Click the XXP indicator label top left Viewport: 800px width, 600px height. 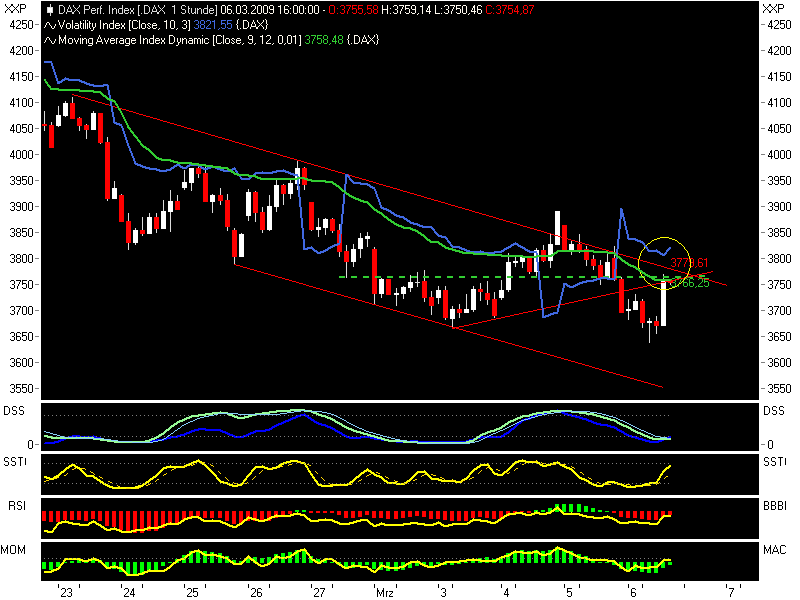(15, 9)
